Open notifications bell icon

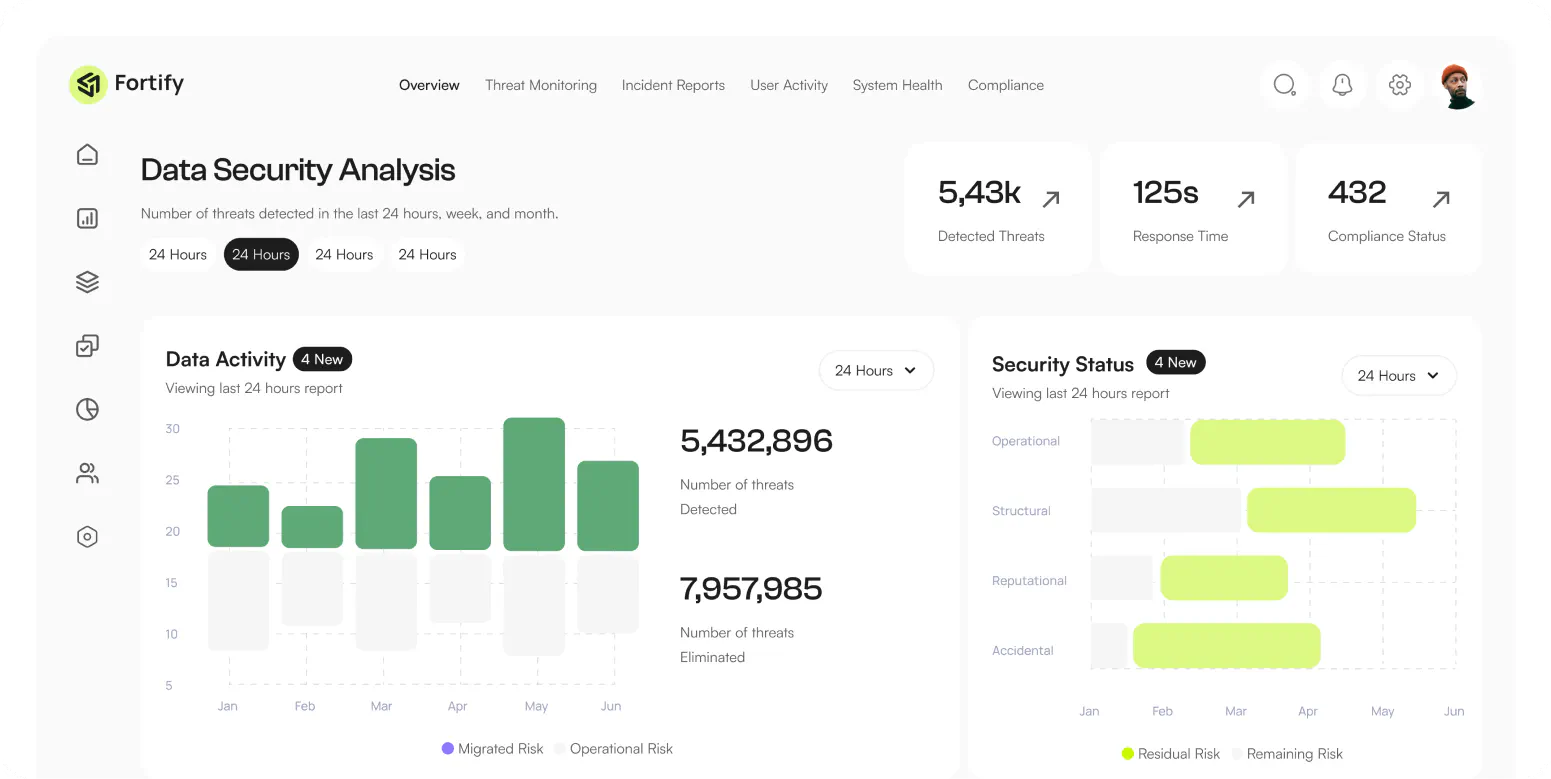(x=1342, y=85)
